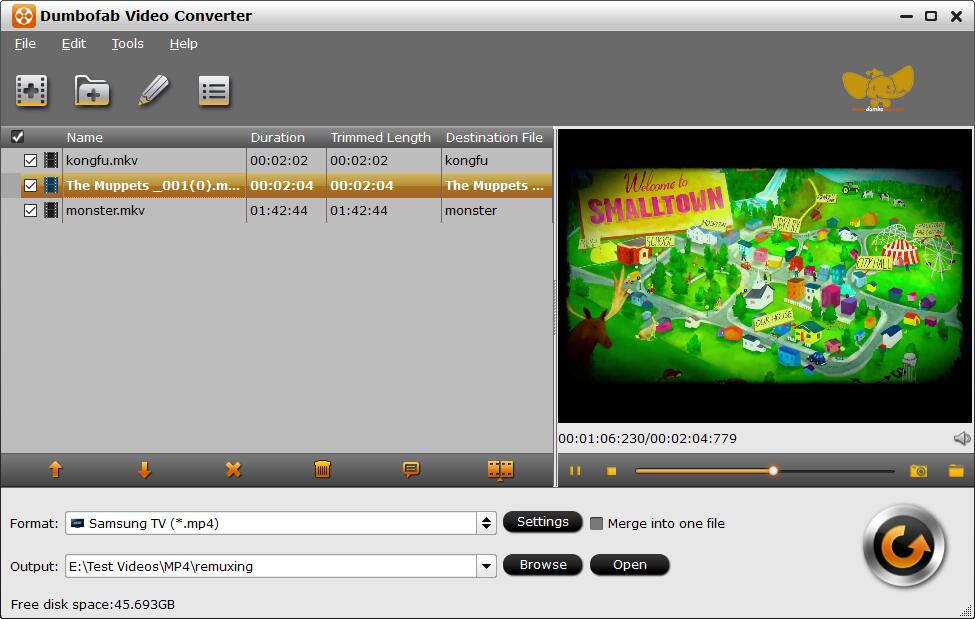Viewport: 975px width, 619px height.
Task: Click kongfu.mkv duration 00:02:02
Action: pos(279,161)
